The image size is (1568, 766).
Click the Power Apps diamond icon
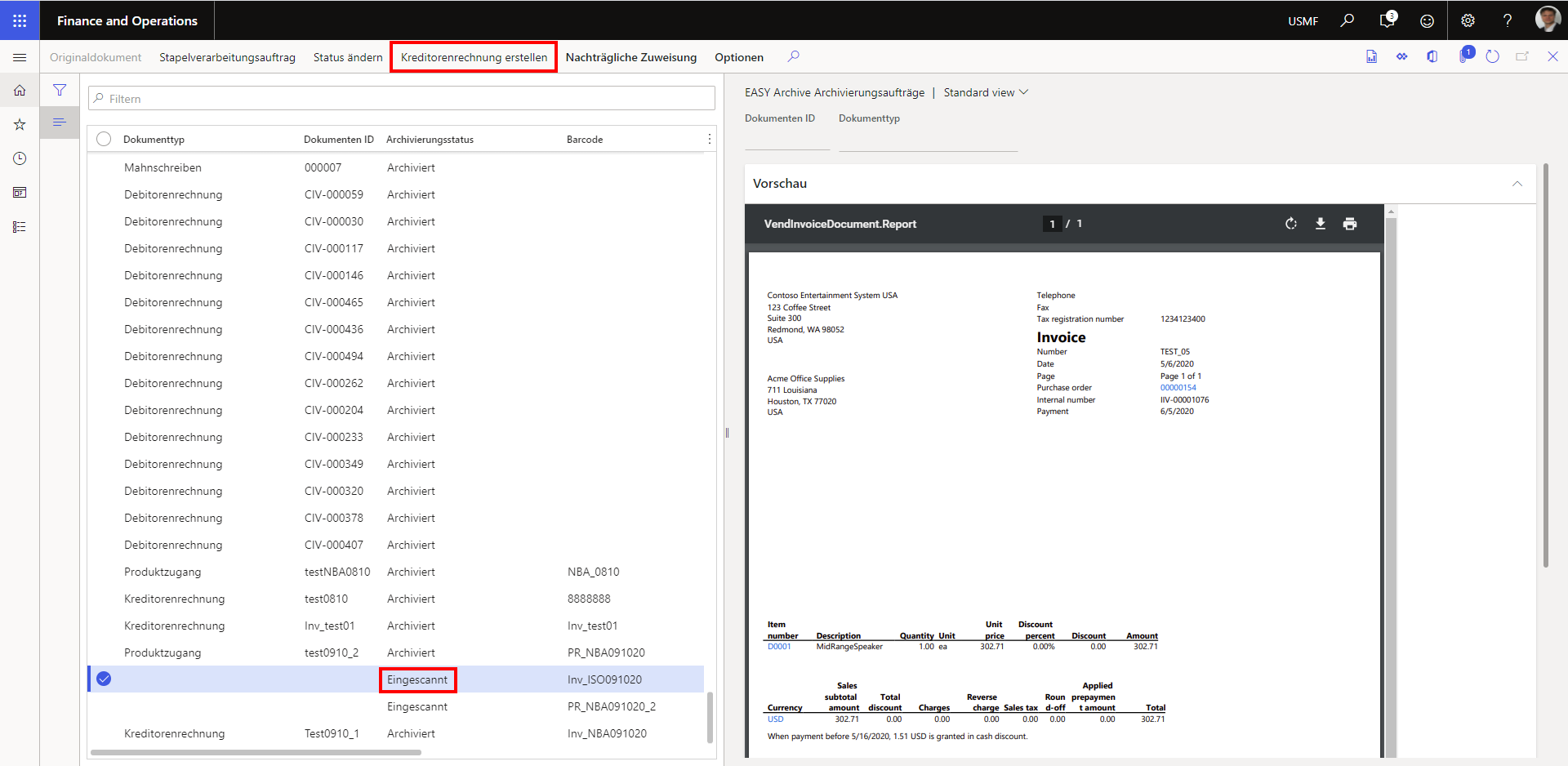1401,56
